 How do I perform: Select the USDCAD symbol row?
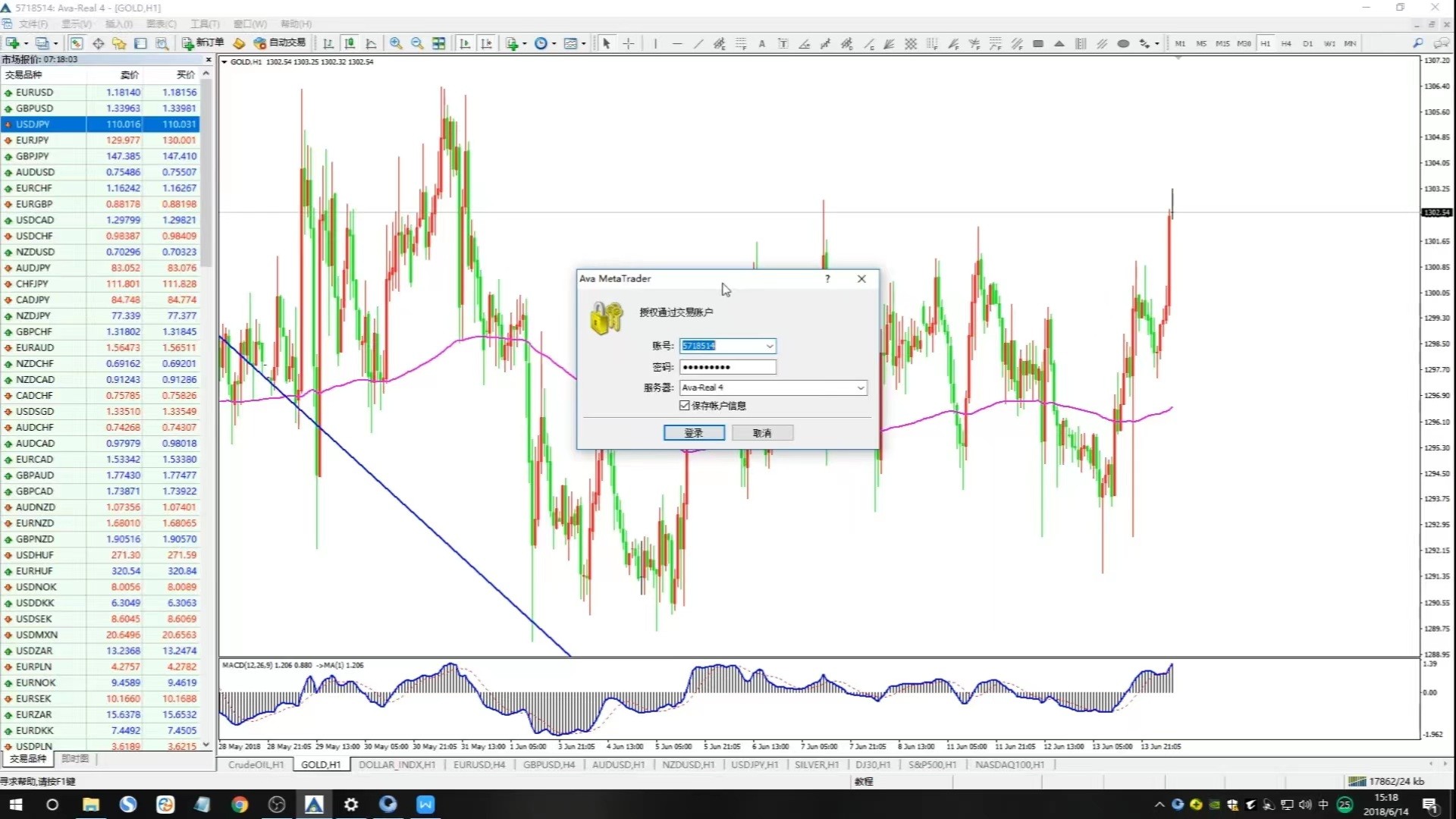point(100,220)
